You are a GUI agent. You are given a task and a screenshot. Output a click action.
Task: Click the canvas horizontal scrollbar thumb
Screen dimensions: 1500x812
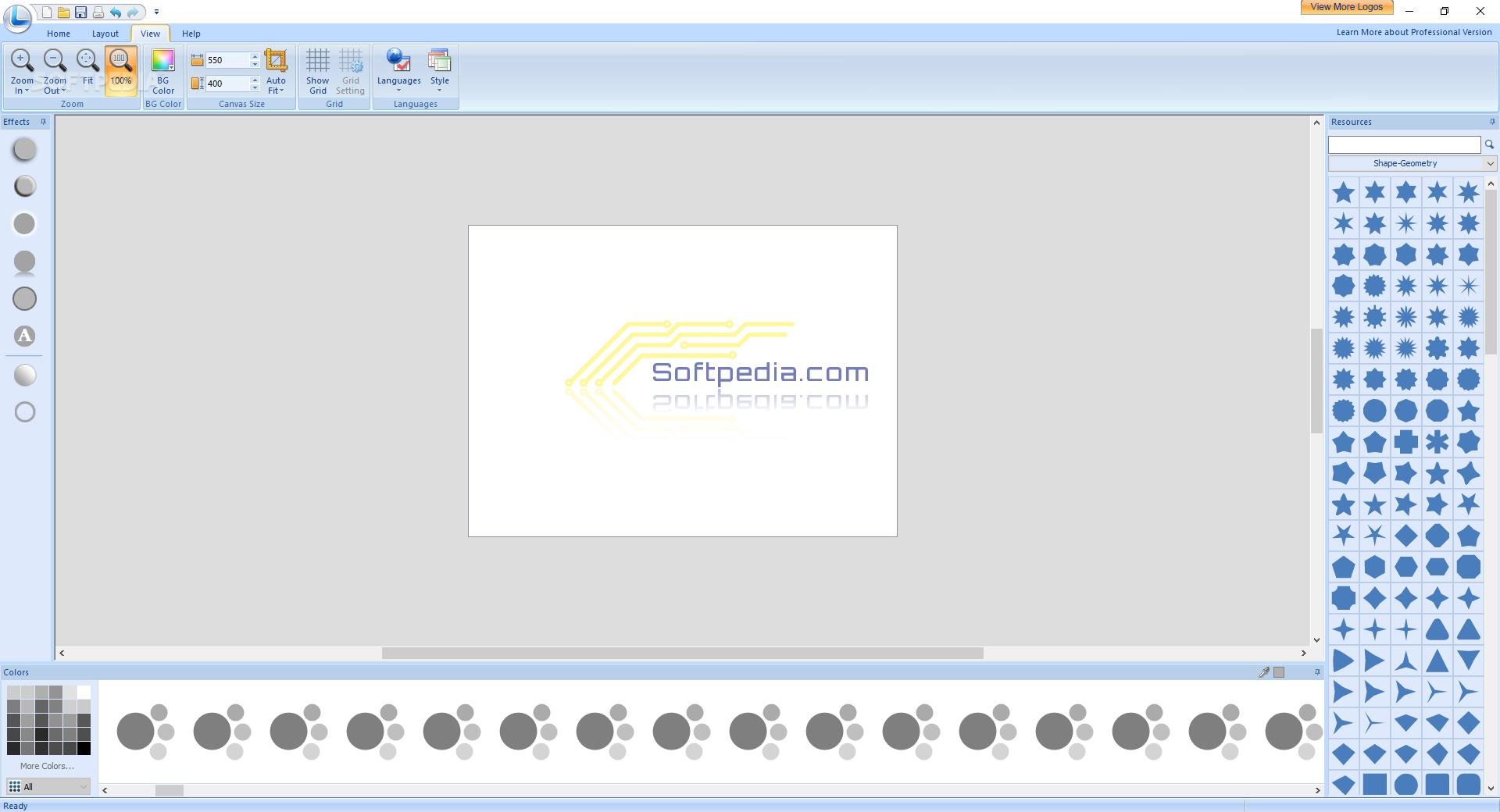(x=682, y=653)
